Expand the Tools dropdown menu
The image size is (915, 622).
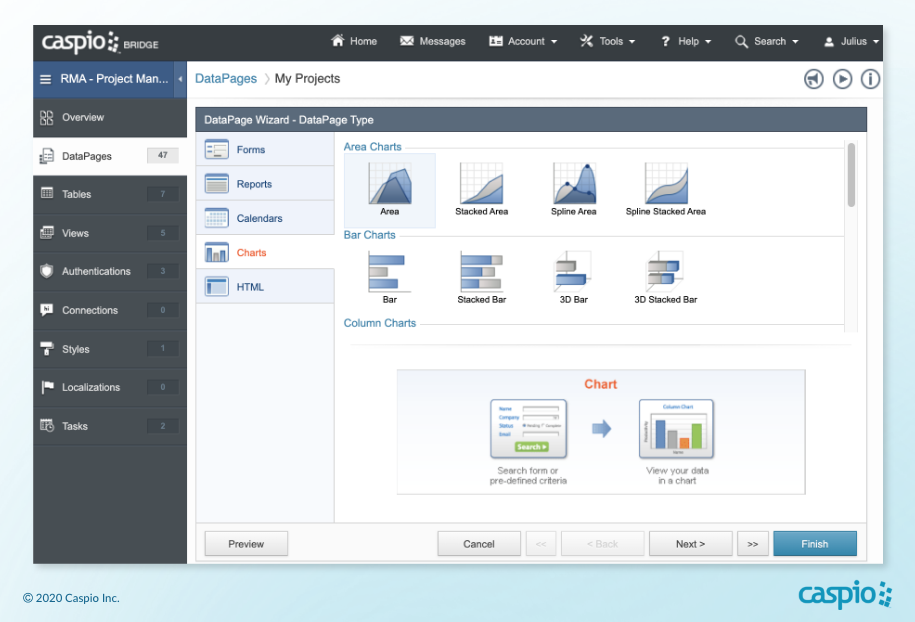[x=607, y=42]
